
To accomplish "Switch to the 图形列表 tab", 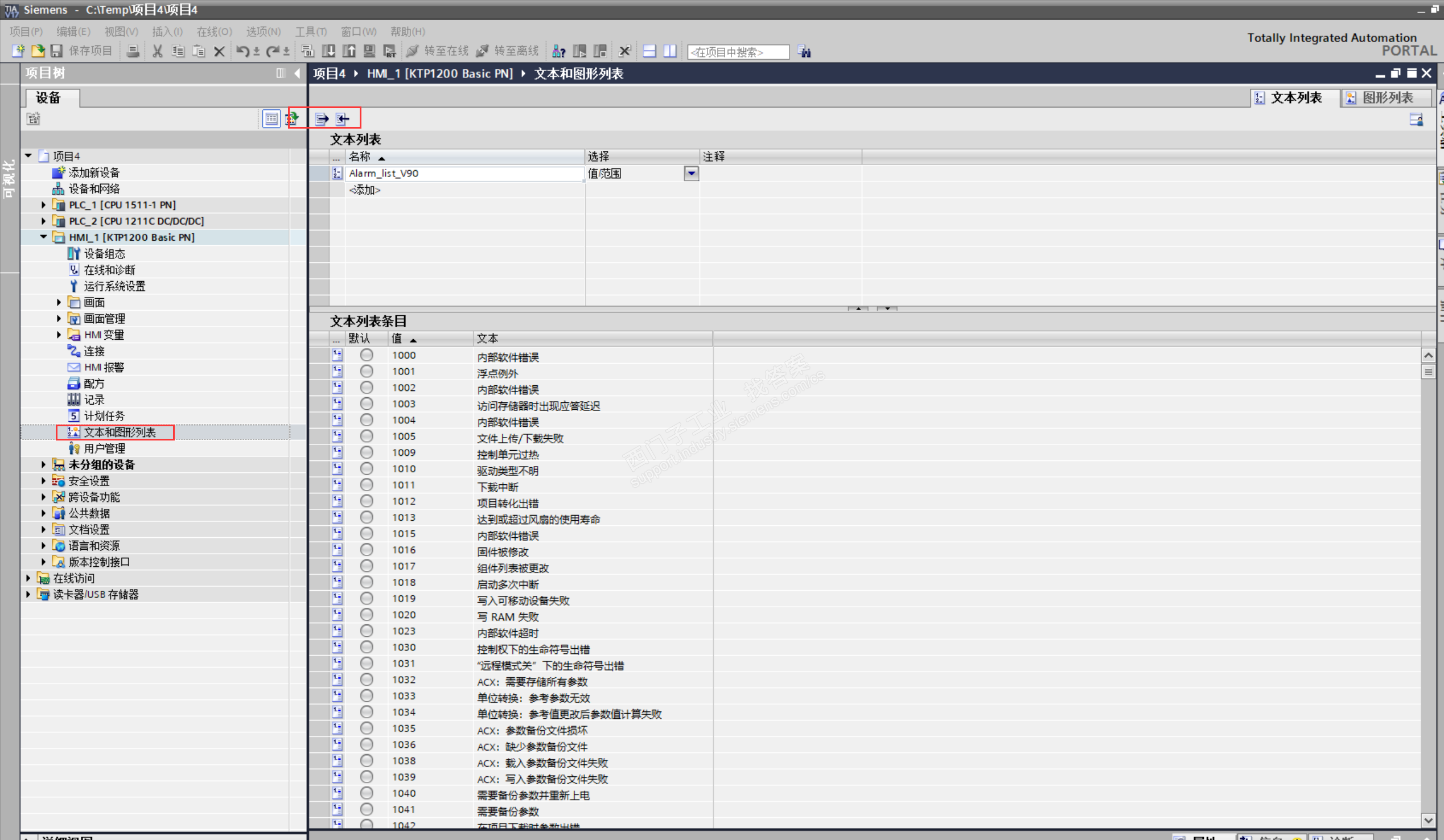I will (1385, 98).
